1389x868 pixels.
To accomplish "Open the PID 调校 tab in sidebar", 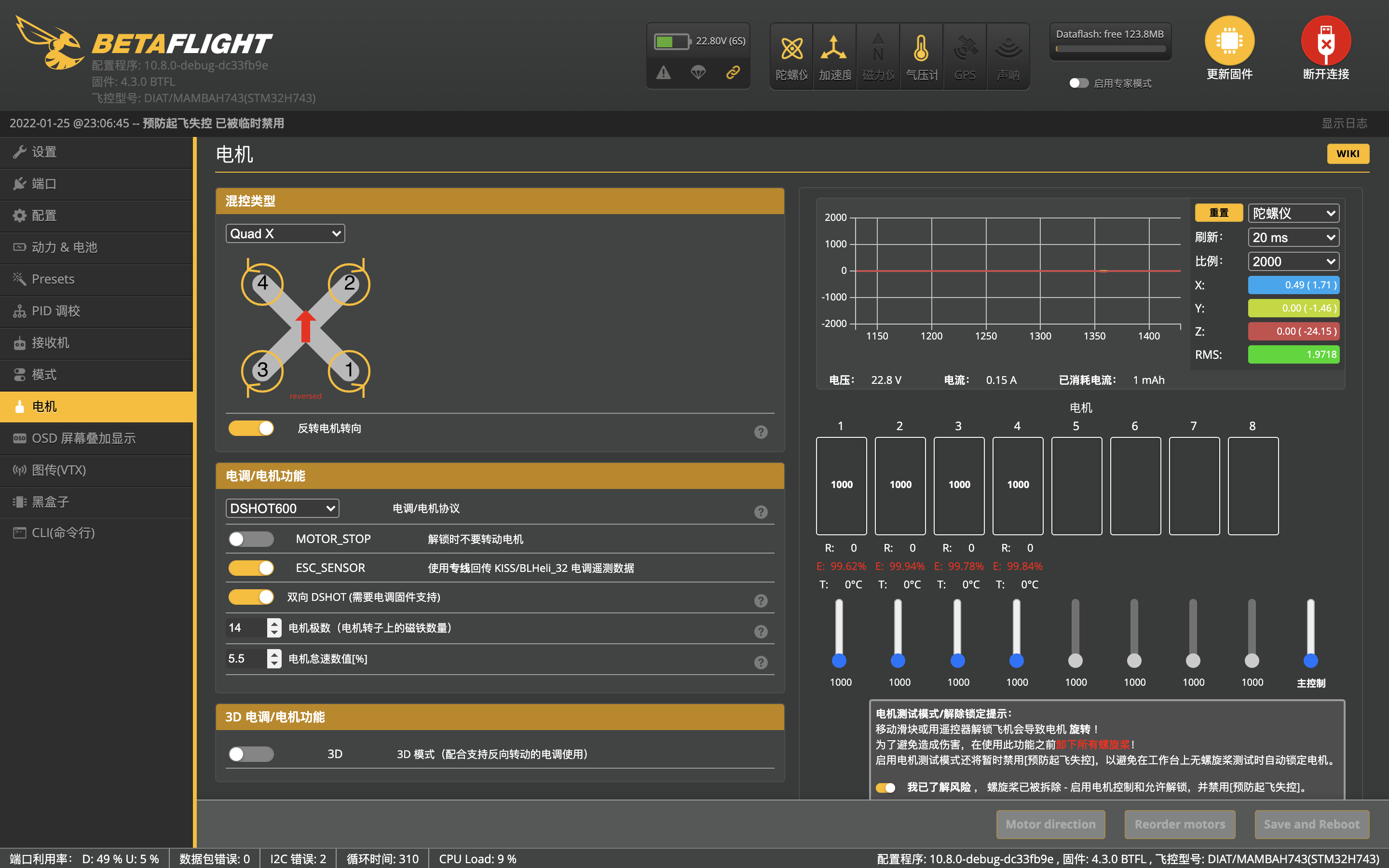I will coord(55,311).
